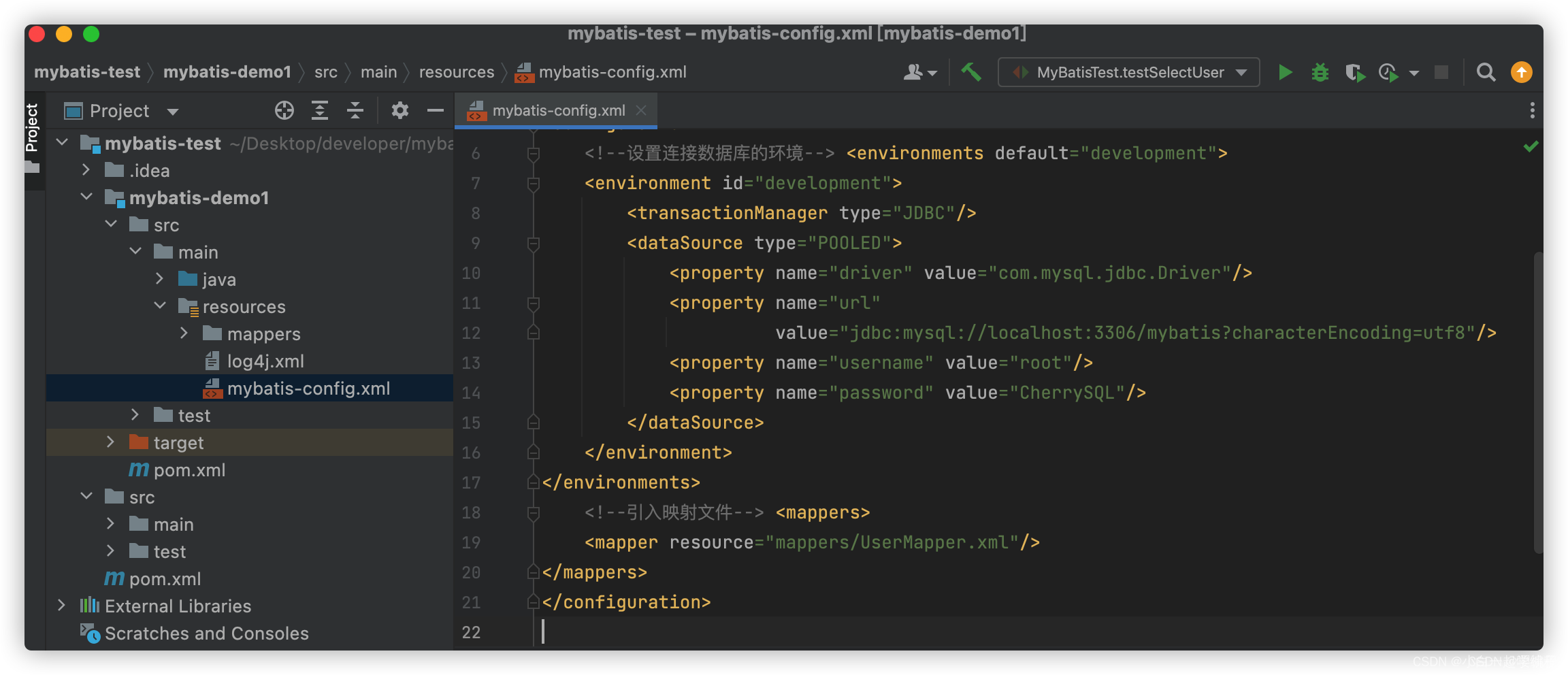The height and width of the screenshot is (675, 1568).
Task: Fold the mappers block at line 18
Action: (x=534, y=513)
